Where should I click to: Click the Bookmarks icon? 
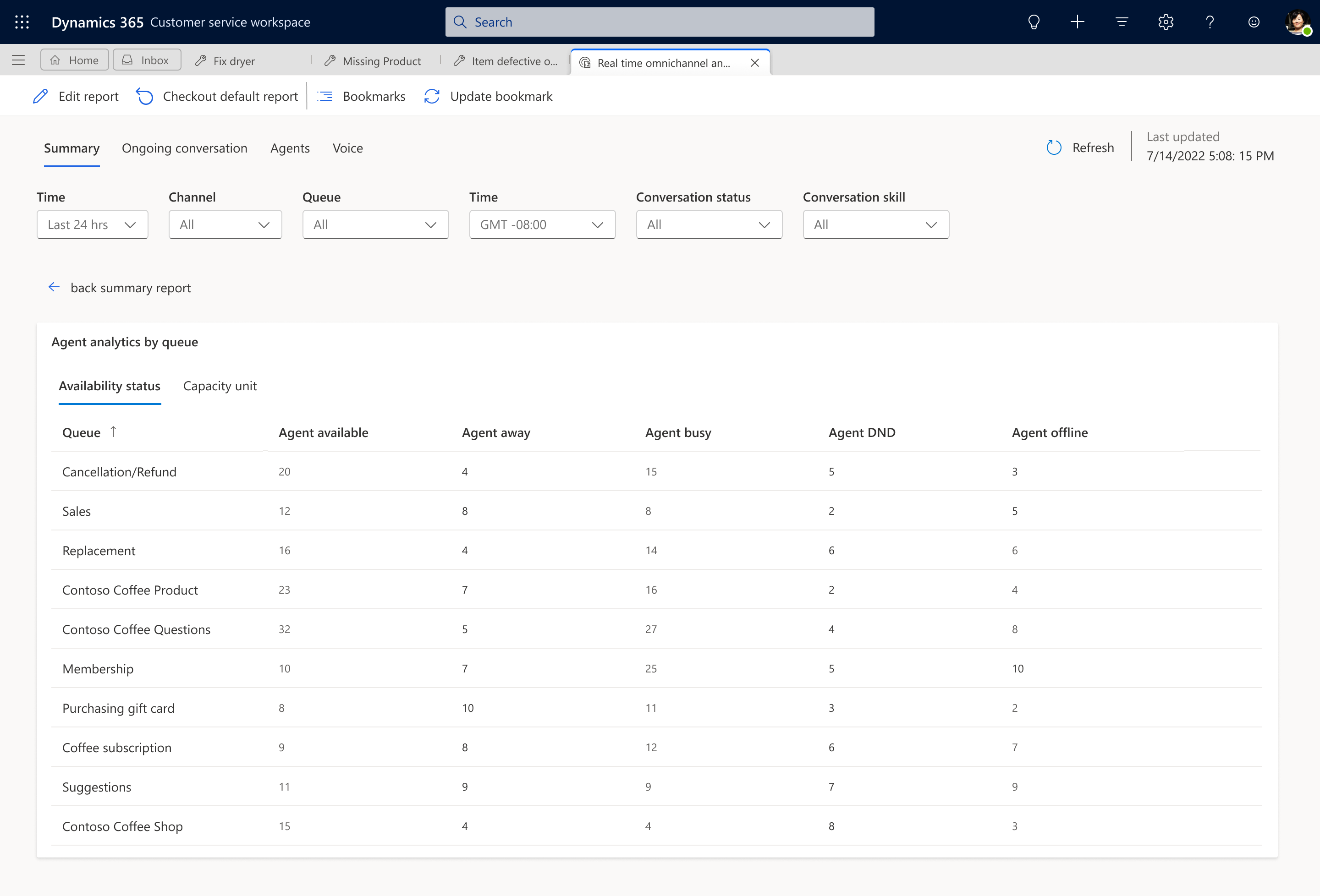click(326, 96)
